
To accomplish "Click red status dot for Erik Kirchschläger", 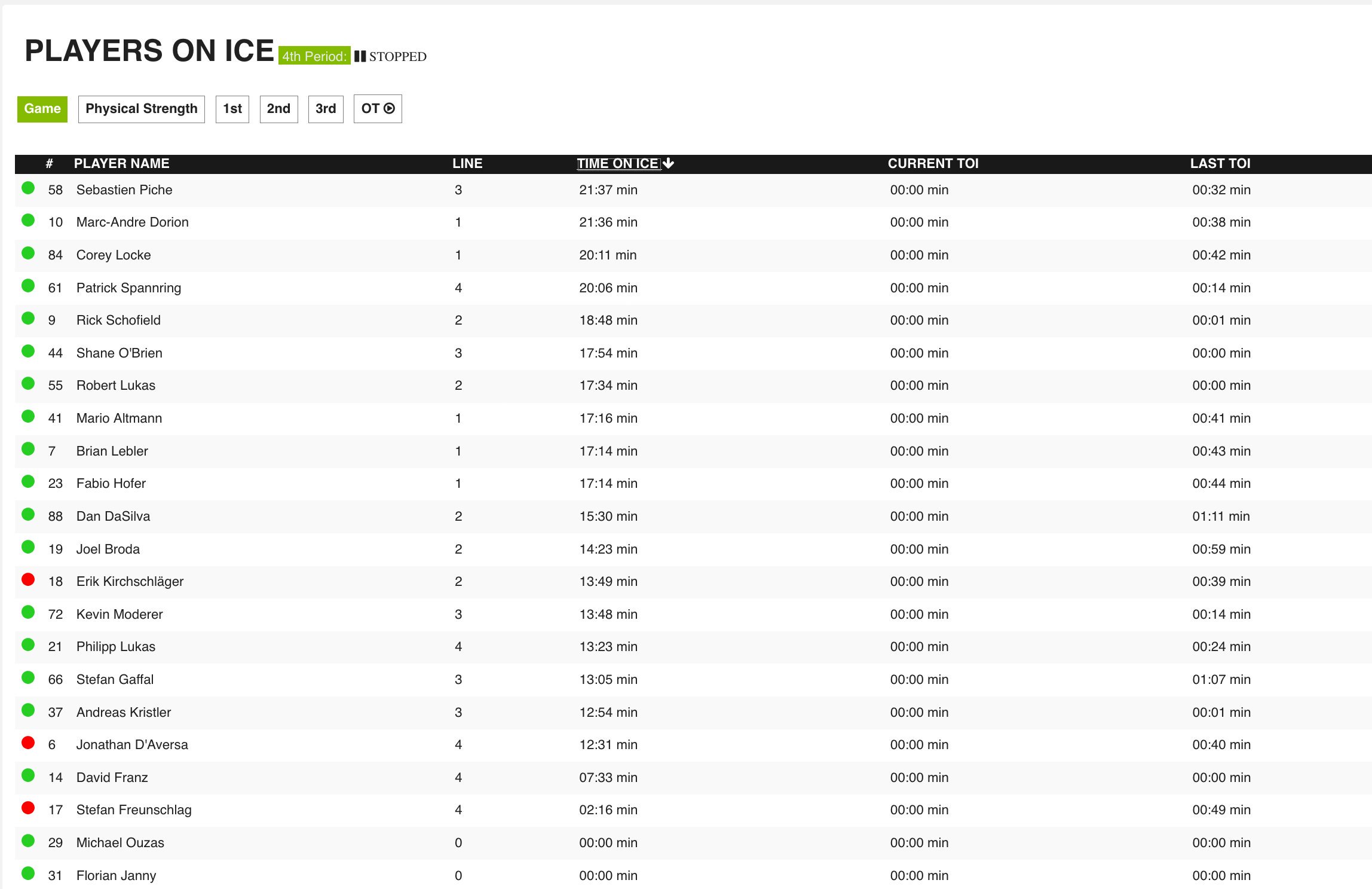I will (x=28, y=579).
